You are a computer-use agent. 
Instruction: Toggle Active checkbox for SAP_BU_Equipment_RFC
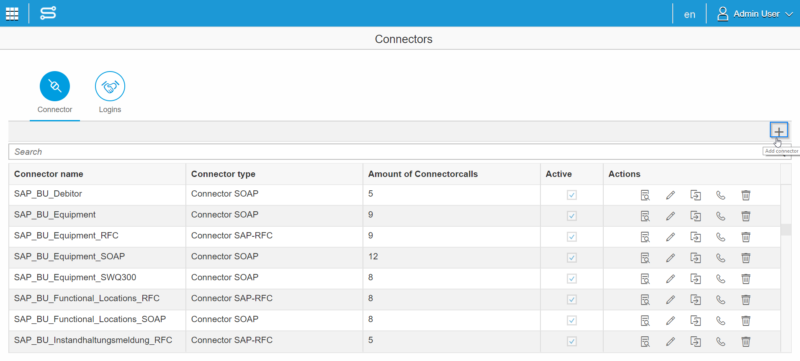pos(572,237)
